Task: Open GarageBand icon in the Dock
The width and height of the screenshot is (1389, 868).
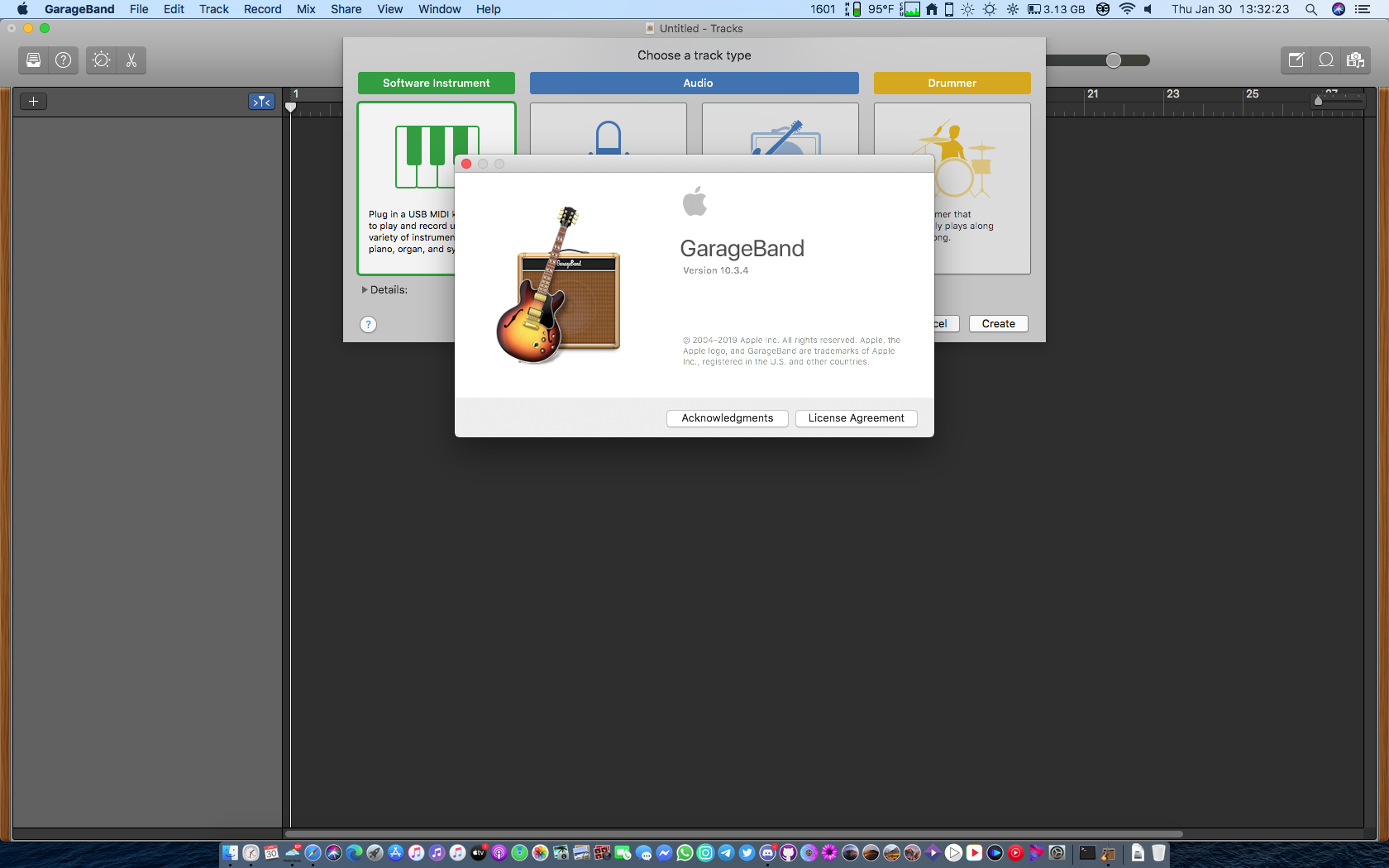Action: tap(1109, 852)
